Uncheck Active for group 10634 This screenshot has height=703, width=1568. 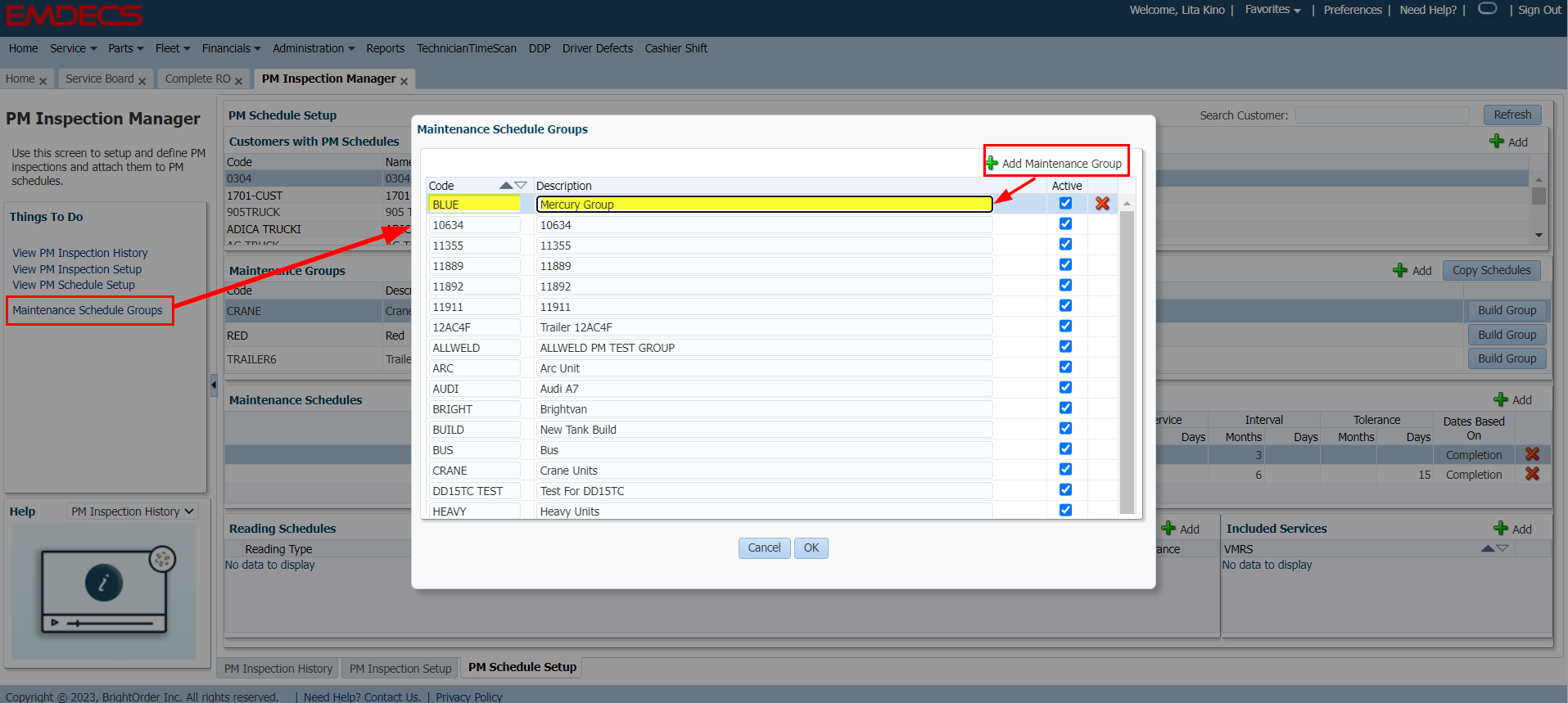(x=1065, y=223)
